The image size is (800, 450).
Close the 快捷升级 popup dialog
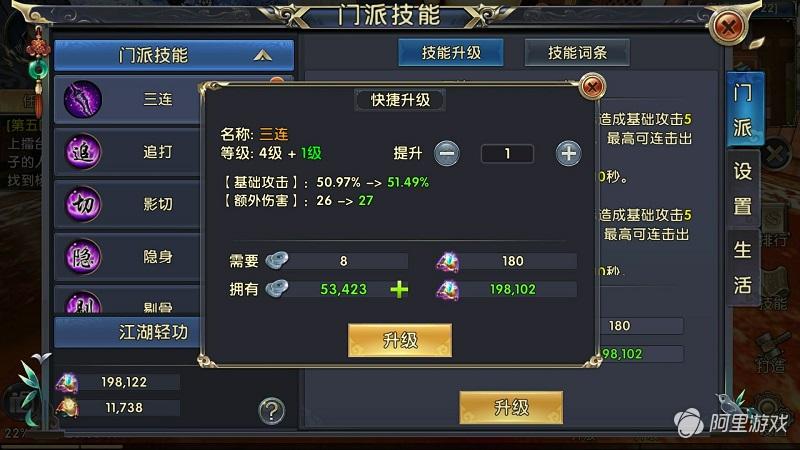pos(592,87)
